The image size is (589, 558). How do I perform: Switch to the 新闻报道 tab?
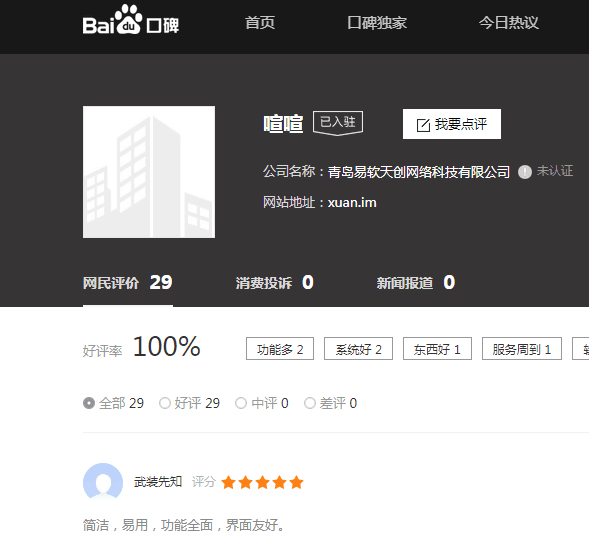[x=416, y=283]
